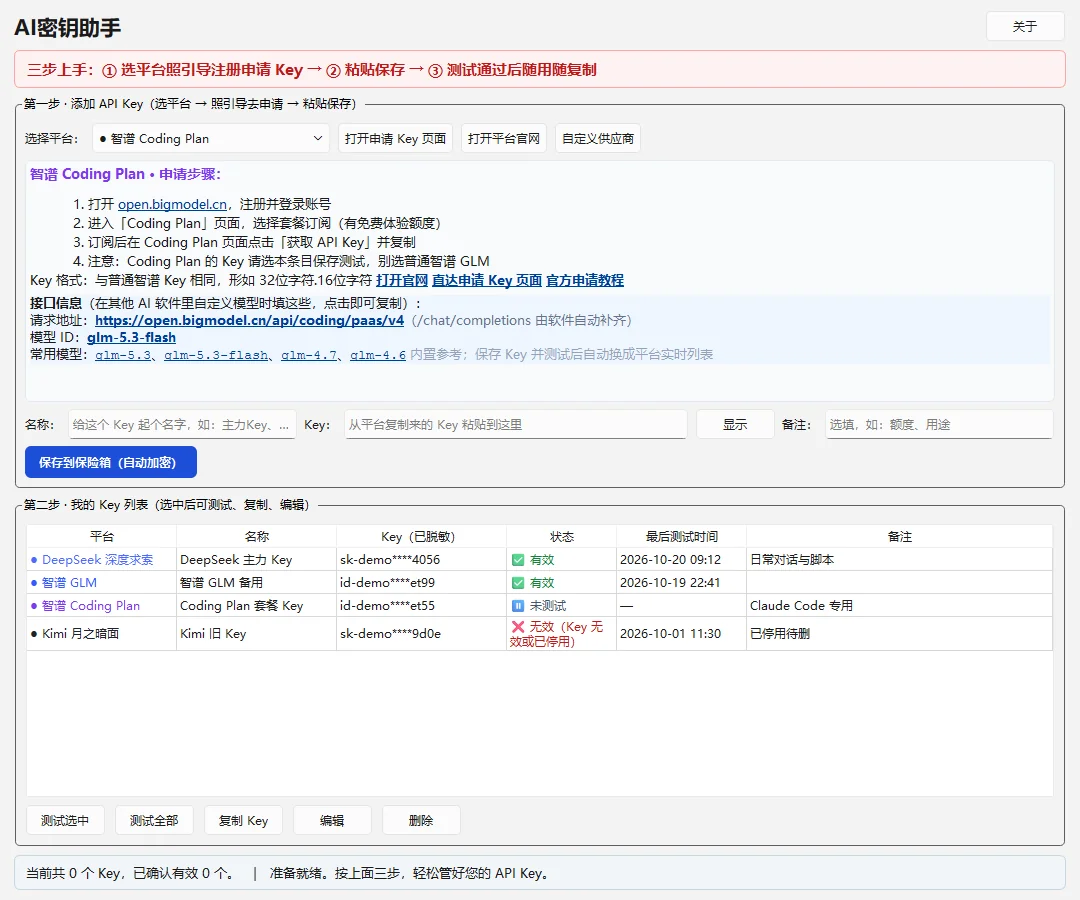Select the DeepSeek 深度求索 row
The width and height of the screenshot is (1080, 900).
(x=539, y=560)
